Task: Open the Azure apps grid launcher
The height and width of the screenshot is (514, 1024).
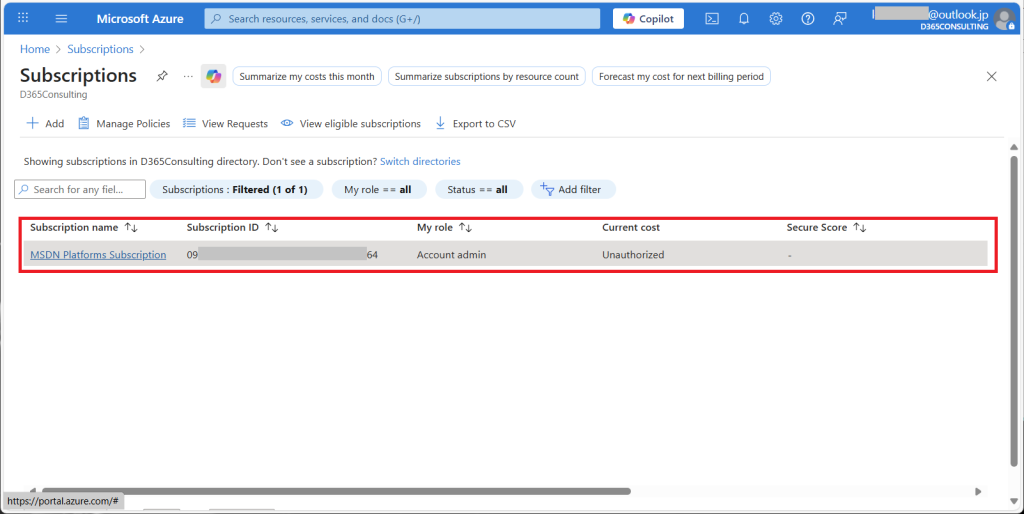Action: pyautogui.click(x=23, y=19)
